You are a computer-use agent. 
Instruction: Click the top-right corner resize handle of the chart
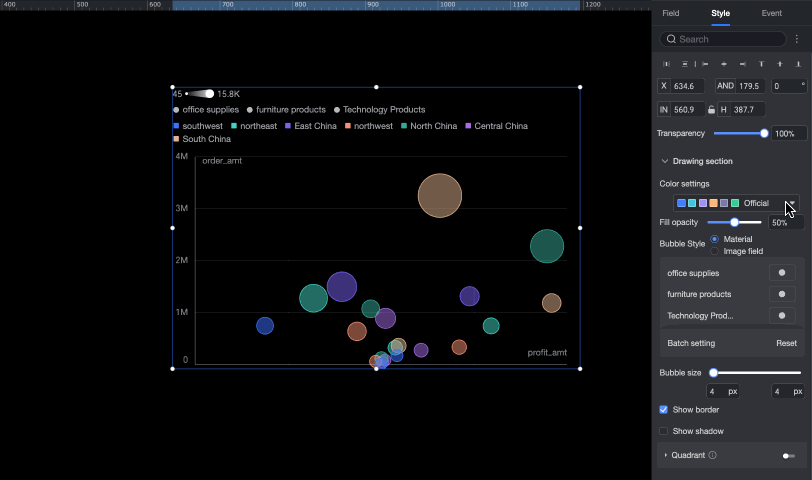coord(580,87)
